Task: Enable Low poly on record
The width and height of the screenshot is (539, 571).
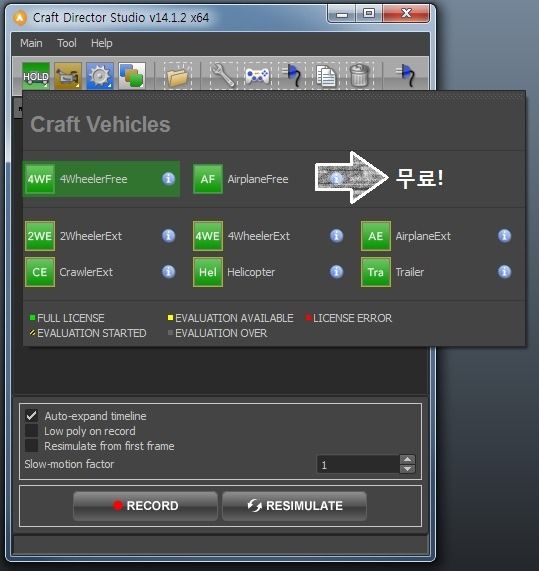Action: 32,431
